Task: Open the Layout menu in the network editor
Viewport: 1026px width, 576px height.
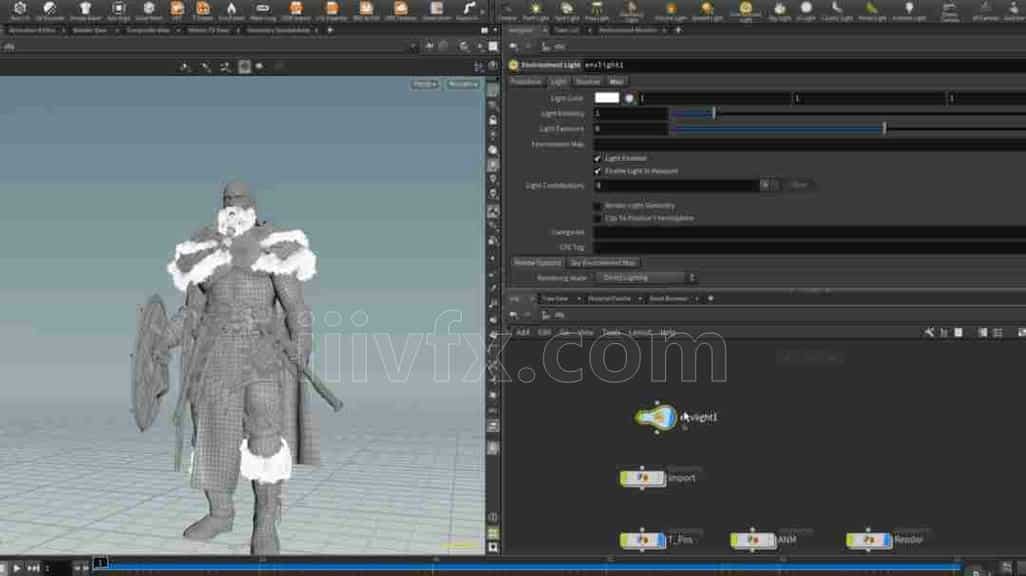Action: 639,333
